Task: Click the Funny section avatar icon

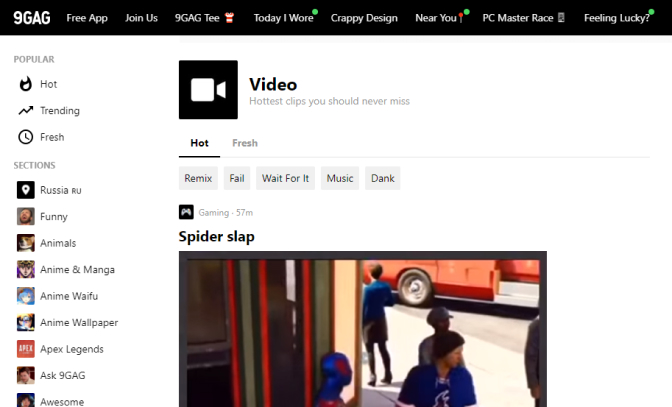Action: point(26,216)
